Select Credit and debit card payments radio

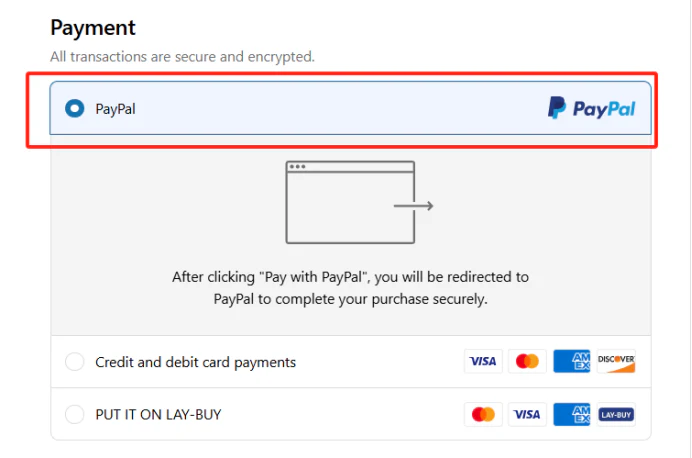click(x=74, y=362)
